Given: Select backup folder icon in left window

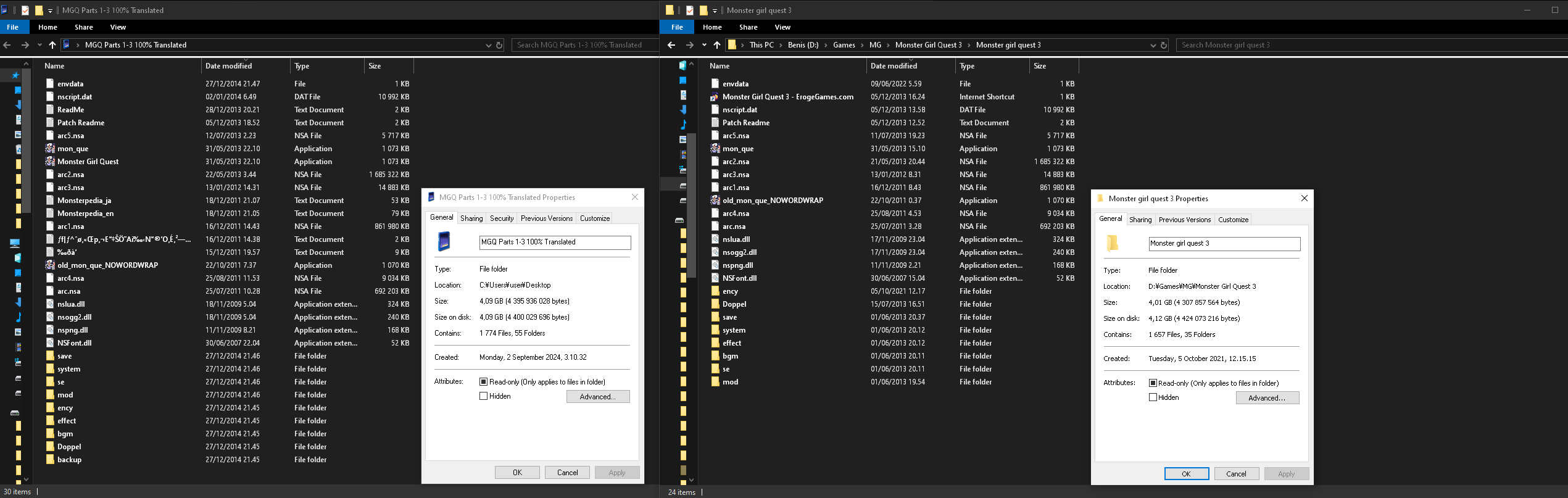Looking at the screenshot, I should coord(50,460).
